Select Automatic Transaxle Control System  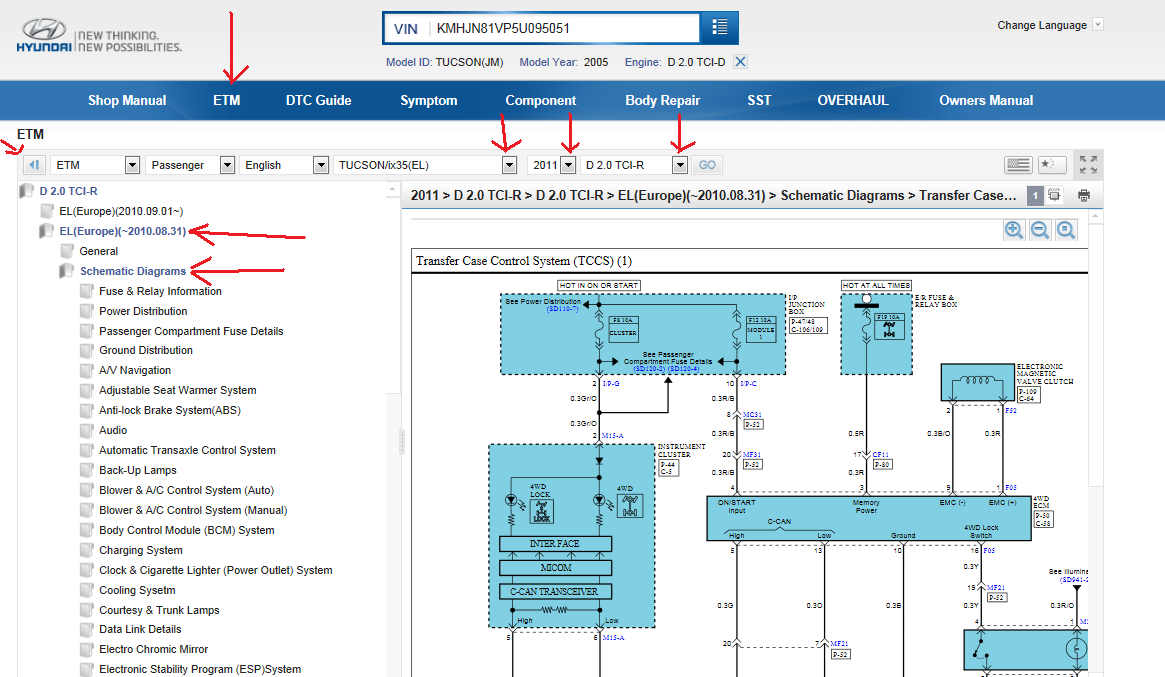point(187,450)
